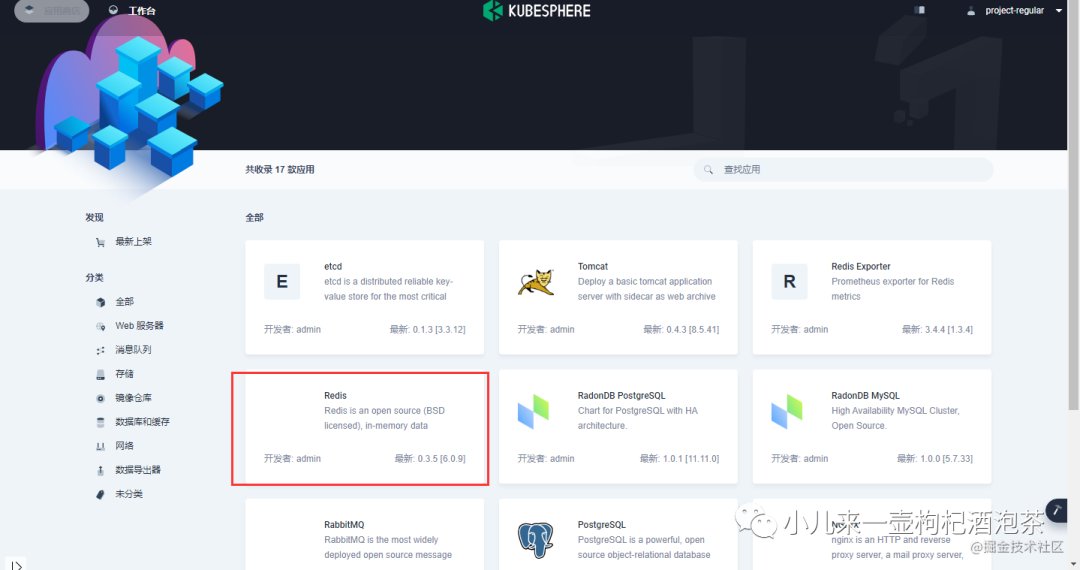The height and width of the screenshot is (570, 1080).
Task: Click the RadonDB MySQL logo
Action: pyautogui.click(x=787, y=412)
